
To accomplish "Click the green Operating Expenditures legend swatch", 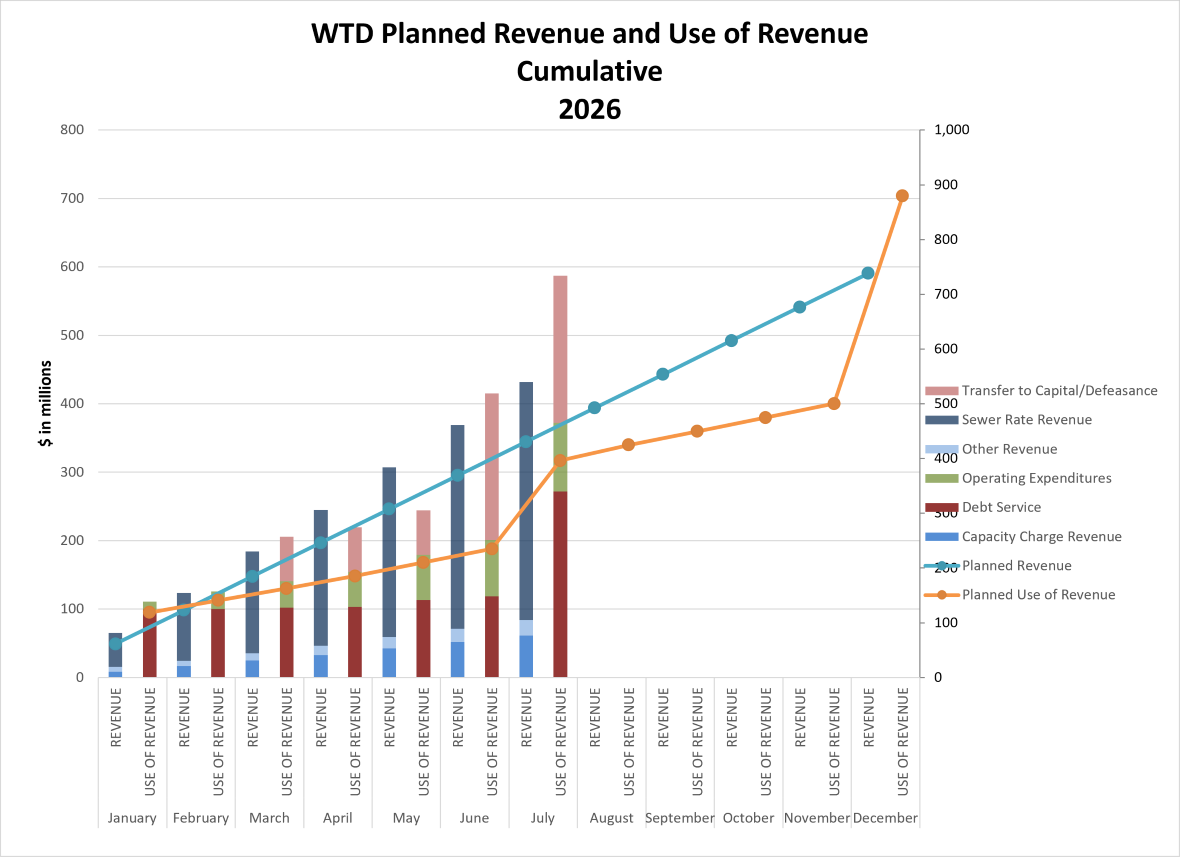I will point(941,479).
